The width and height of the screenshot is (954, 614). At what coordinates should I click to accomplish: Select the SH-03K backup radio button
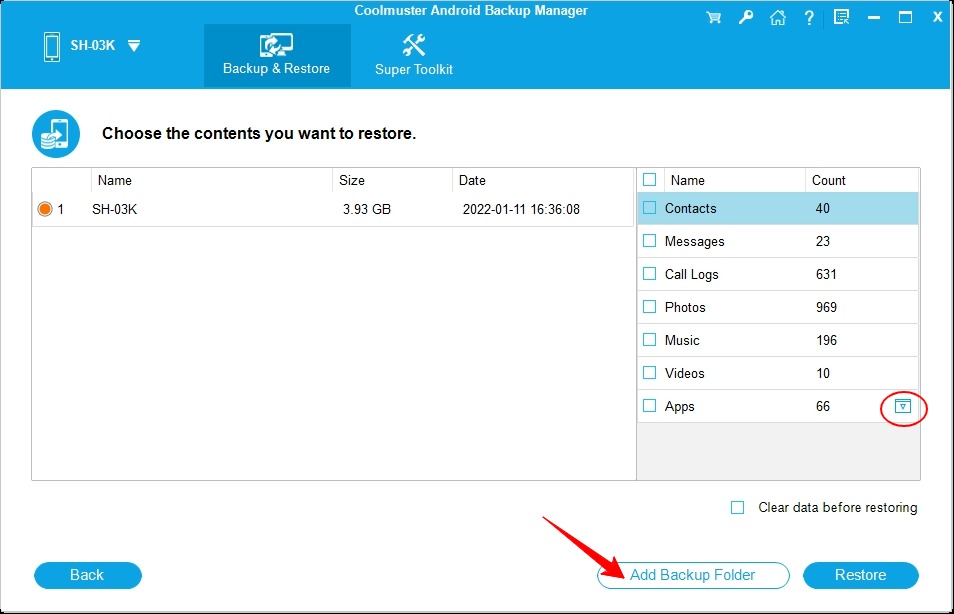[x=44, y=209]
